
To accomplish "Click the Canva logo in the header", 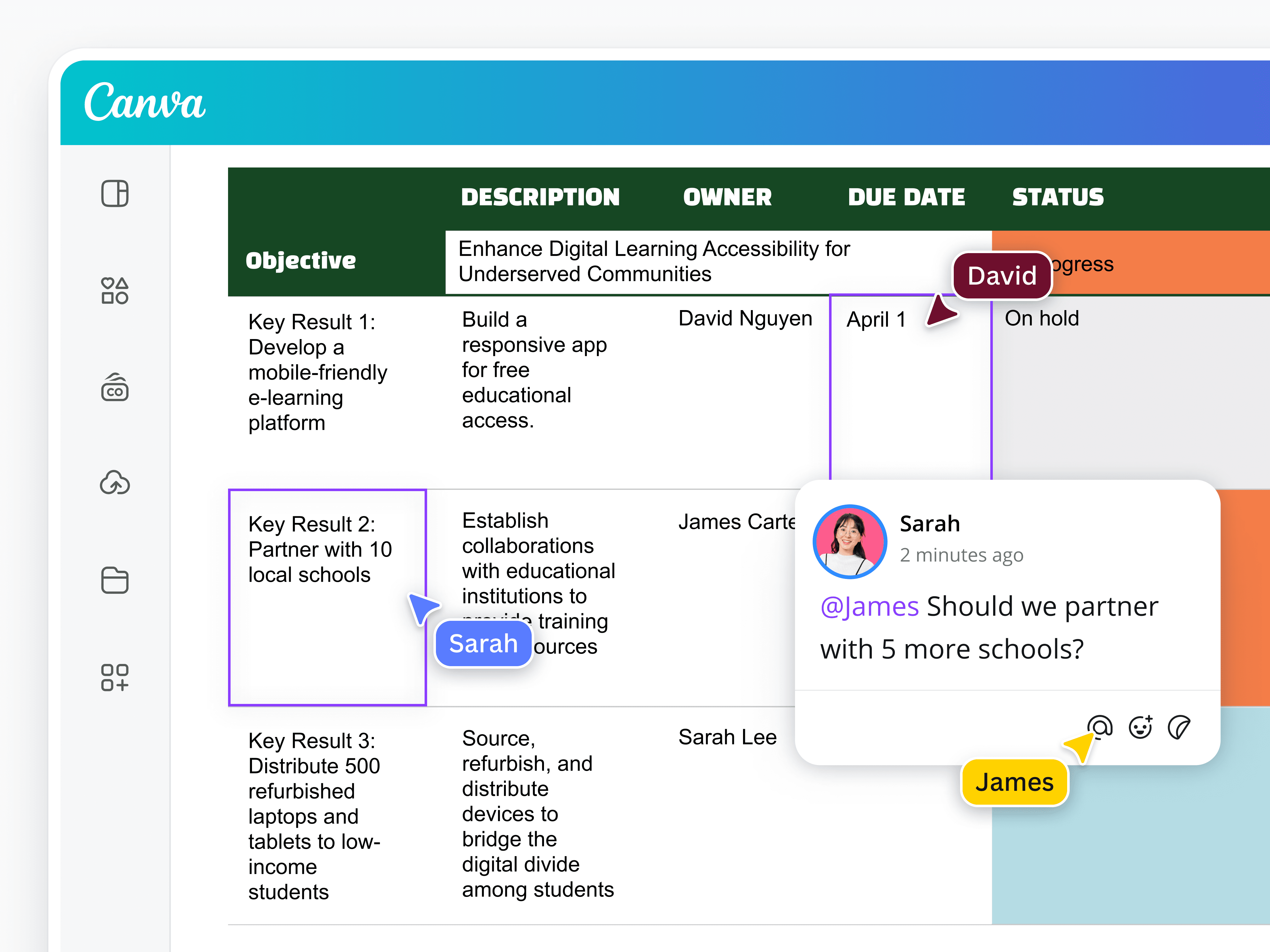I will pos(144,102).
